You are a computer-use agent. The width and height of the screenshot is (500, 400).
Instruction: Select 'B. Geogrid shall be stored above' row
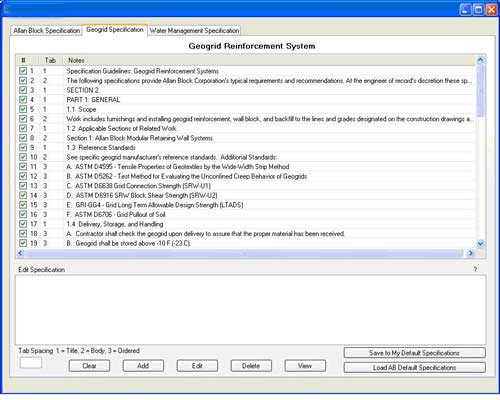(x=128, y=243)
